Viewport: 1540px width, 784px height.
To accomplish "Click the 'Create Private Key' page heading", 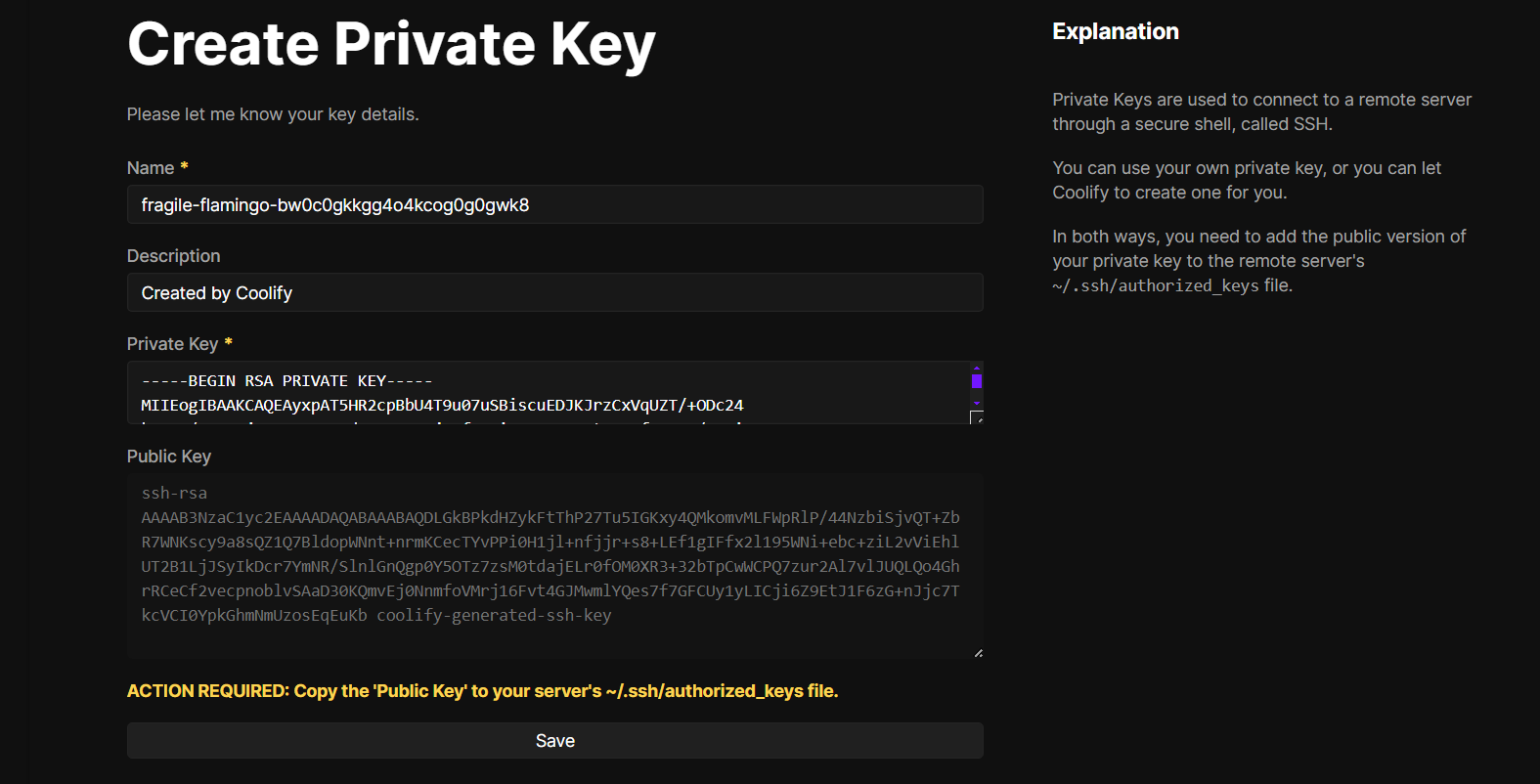I will 391,45.
